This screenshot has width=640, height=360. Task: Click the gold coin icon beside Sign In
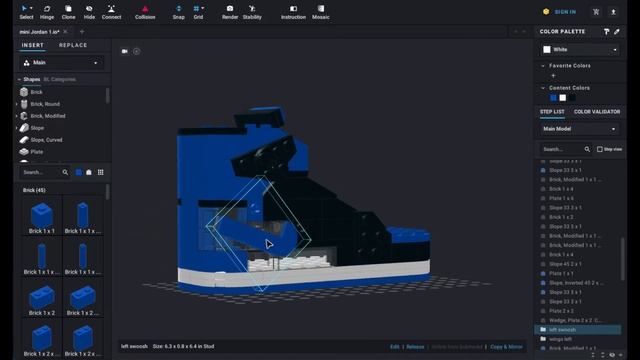(546, 12)
